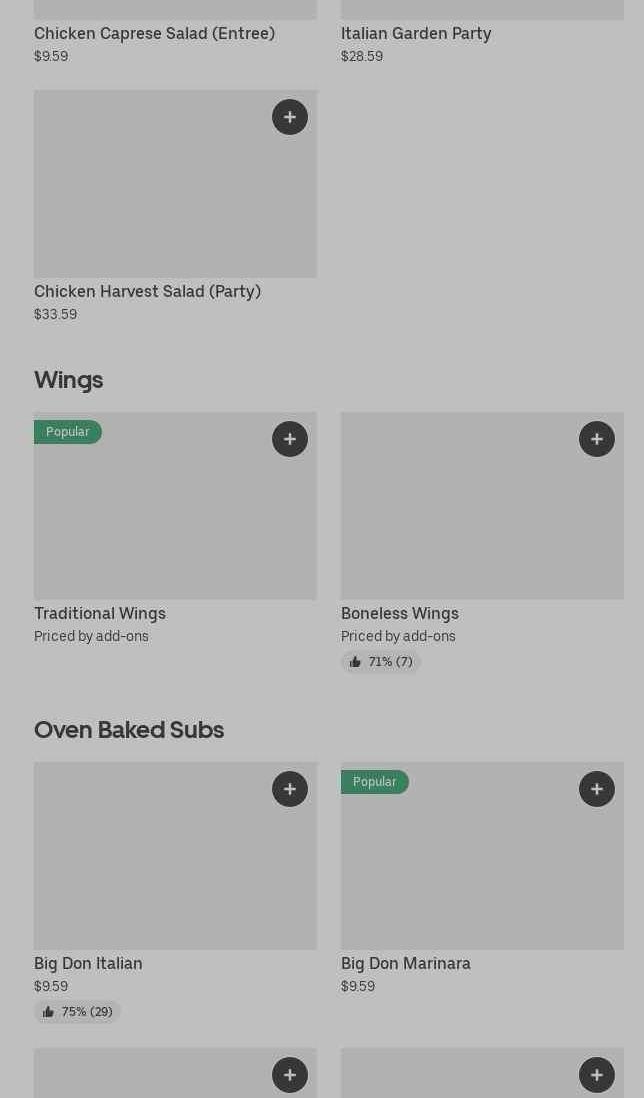Viewport: 644px width, 1098px height.
Task: Open Traditional Wings item image
Action: (x=175, y=520)
